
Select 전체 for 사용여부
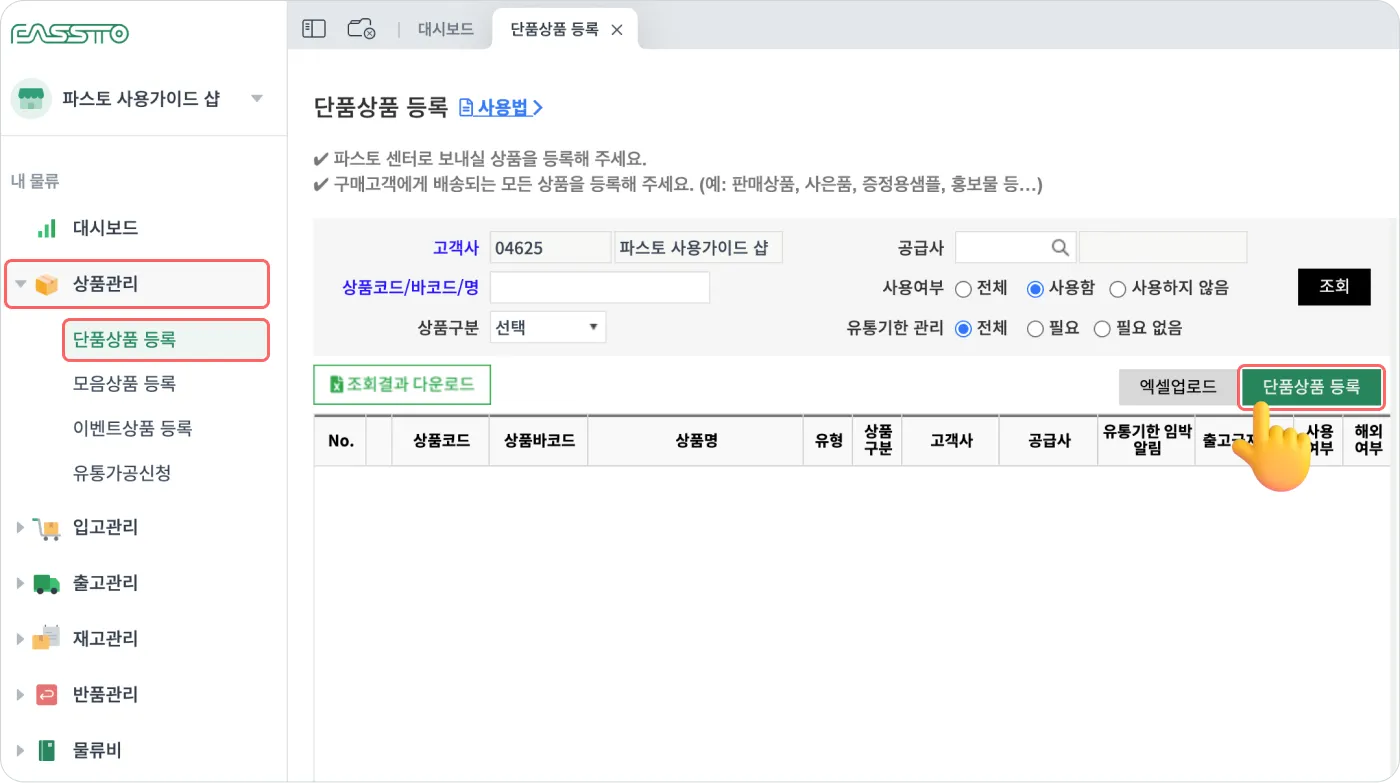pos(963,289)
